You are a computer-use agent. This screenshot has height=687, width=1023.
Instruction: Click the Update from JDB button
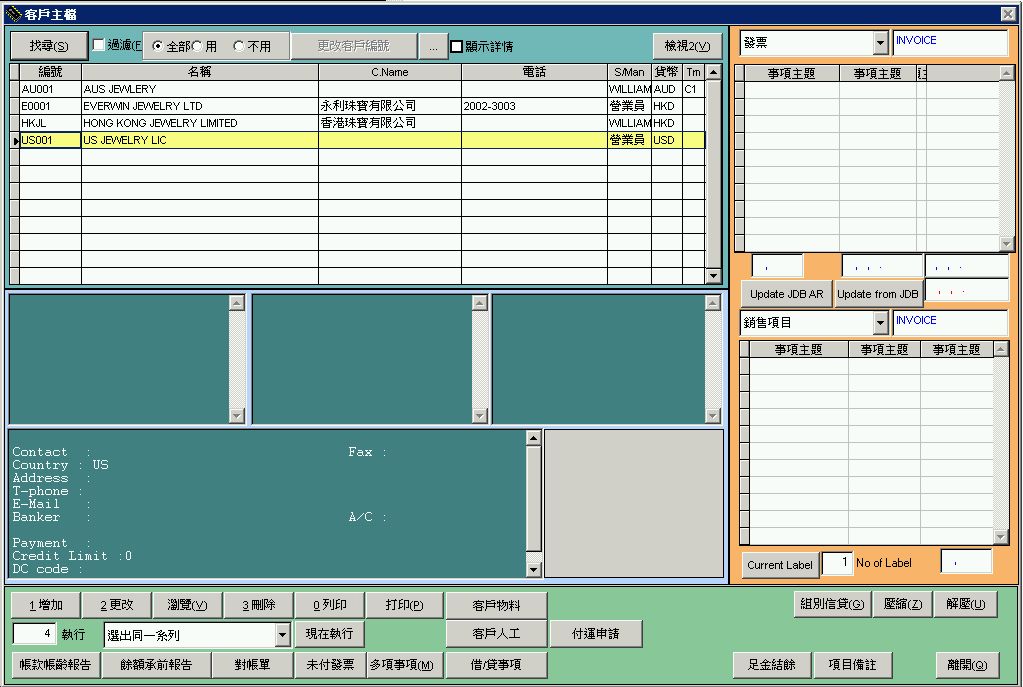click(878, 294)
